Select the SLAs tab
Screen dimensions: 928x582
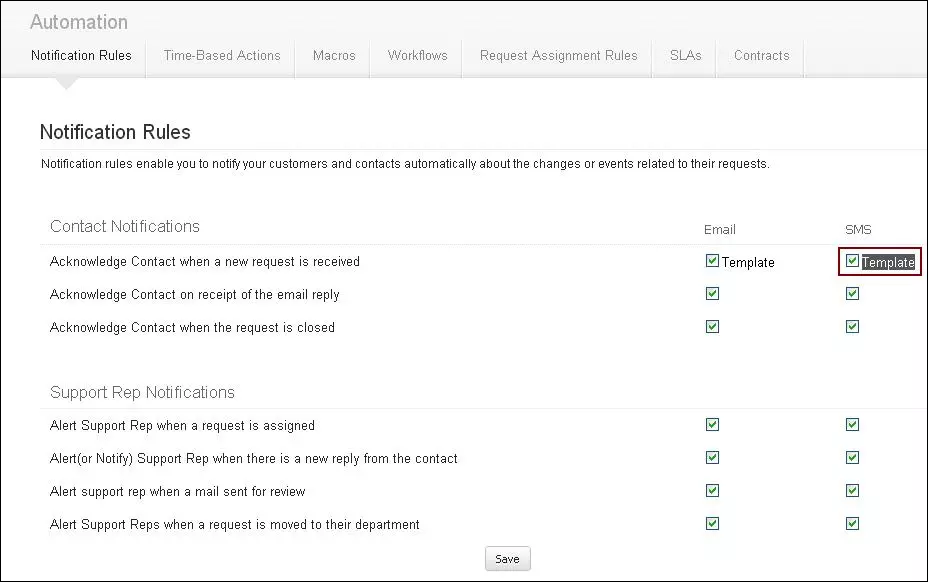coord(685,56)
